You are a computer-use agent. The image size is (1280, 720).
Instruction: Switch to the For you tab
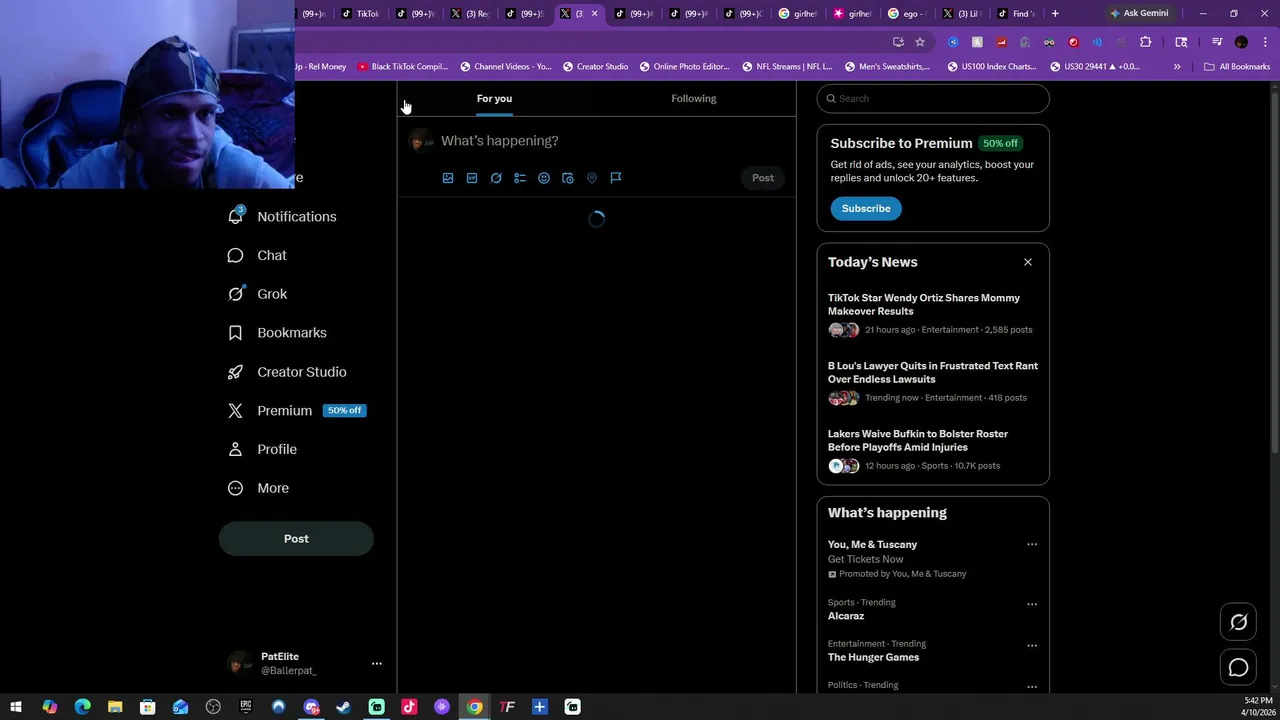494,98
